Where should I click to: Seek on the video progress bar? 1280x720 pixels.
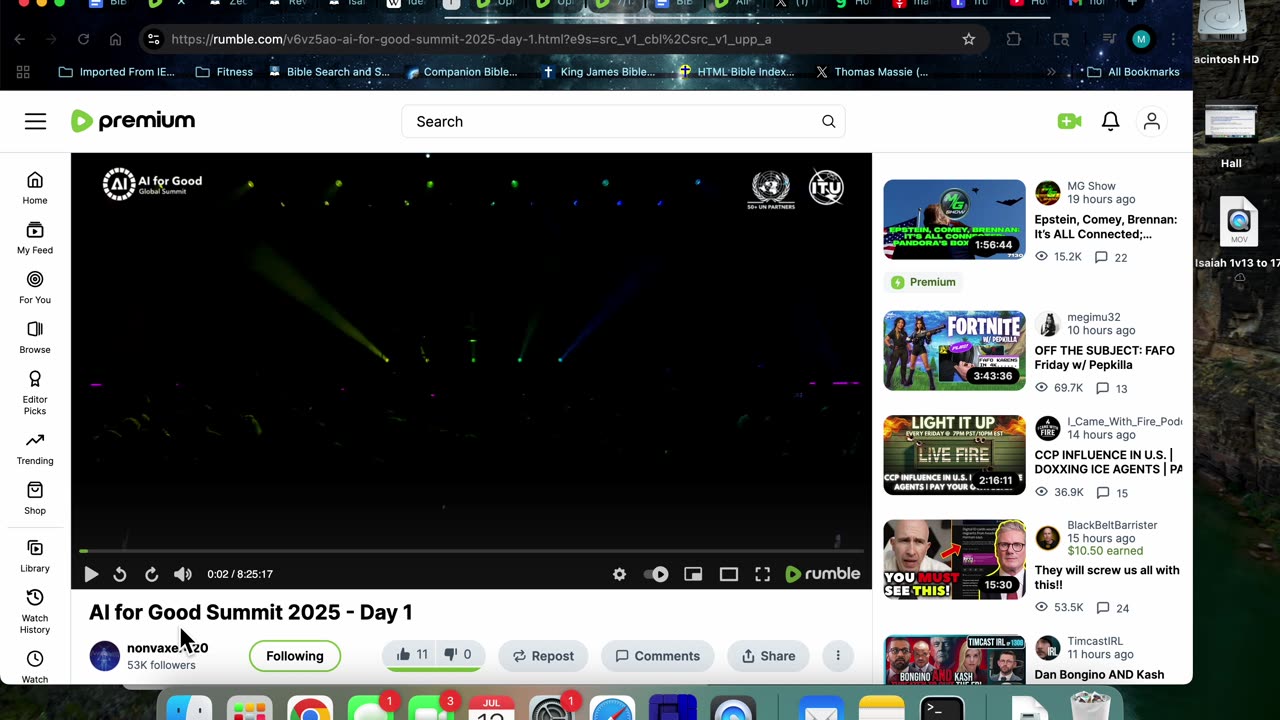coord(471,551)
